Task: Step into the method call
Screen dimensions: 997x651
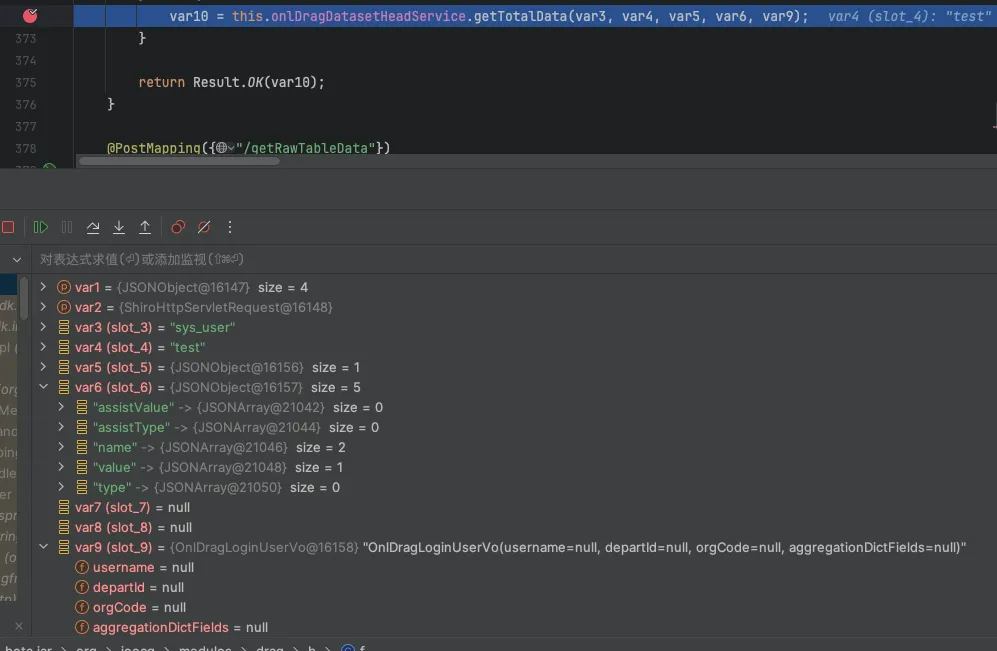Action: (119, 228)
